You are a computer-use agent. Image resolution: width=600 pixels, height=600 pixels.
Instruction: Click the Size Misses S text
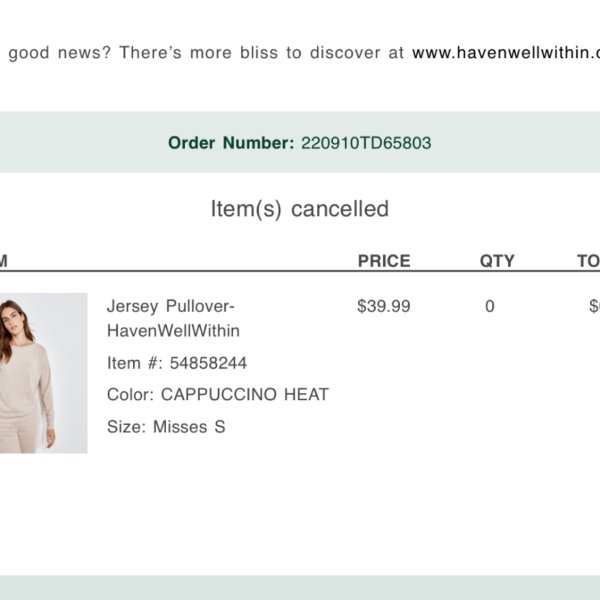(x=166, y=427)
